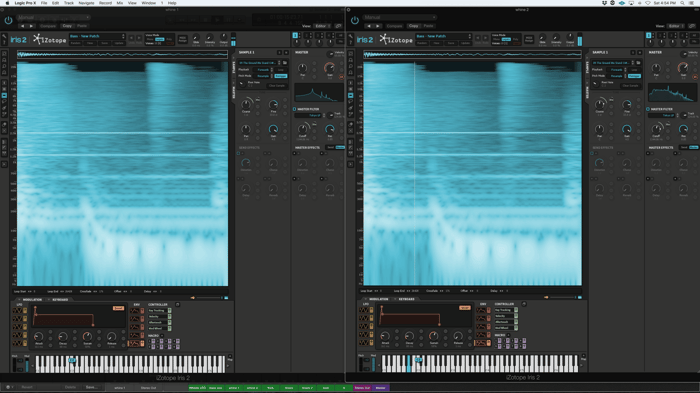This screenshot has height=393, width=700.
Task: Open the View Editor dropdown in whine 2
Action: [675, 26]
